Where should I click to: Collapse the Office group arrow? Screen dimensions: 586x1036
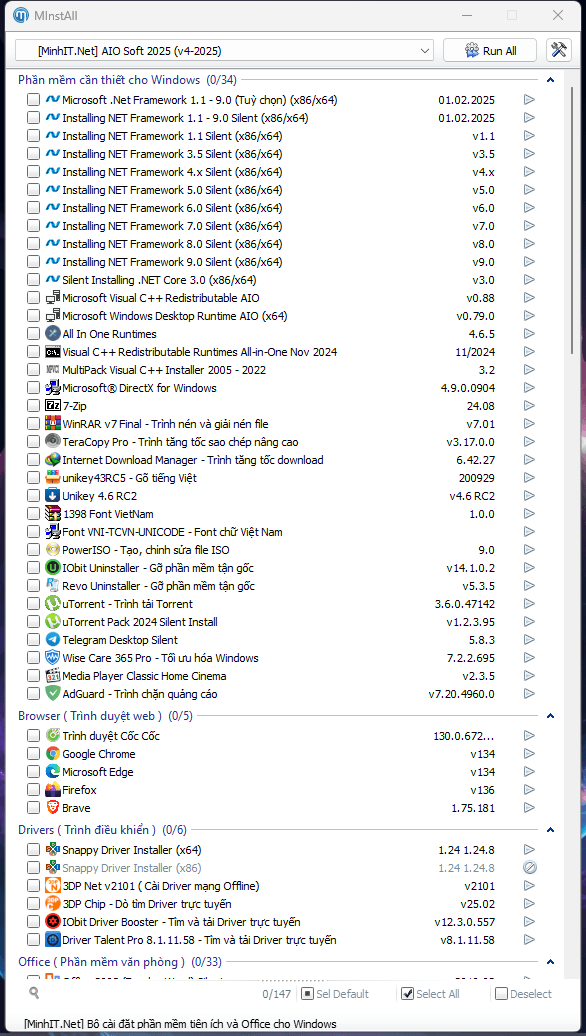550,962
